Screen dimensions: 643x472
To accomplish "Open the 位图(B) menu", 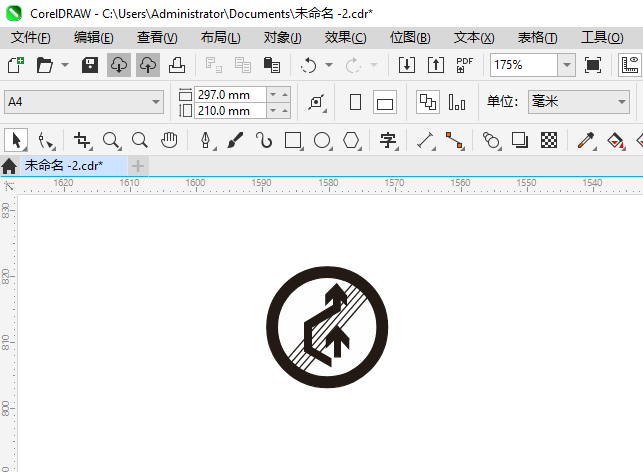I will pyautogui.click(x=410, y=38).
